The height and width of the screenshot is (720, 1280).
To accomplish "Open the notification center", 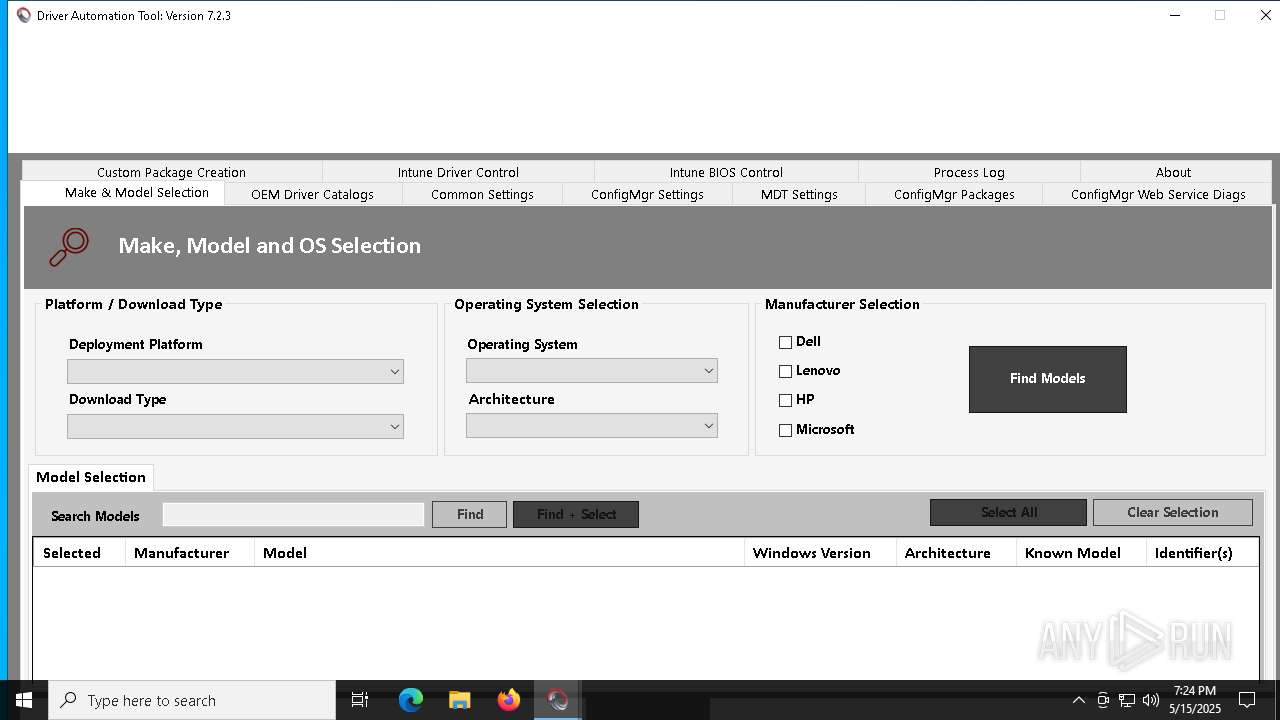I will pyautogui.click(x=1247, y=700).
